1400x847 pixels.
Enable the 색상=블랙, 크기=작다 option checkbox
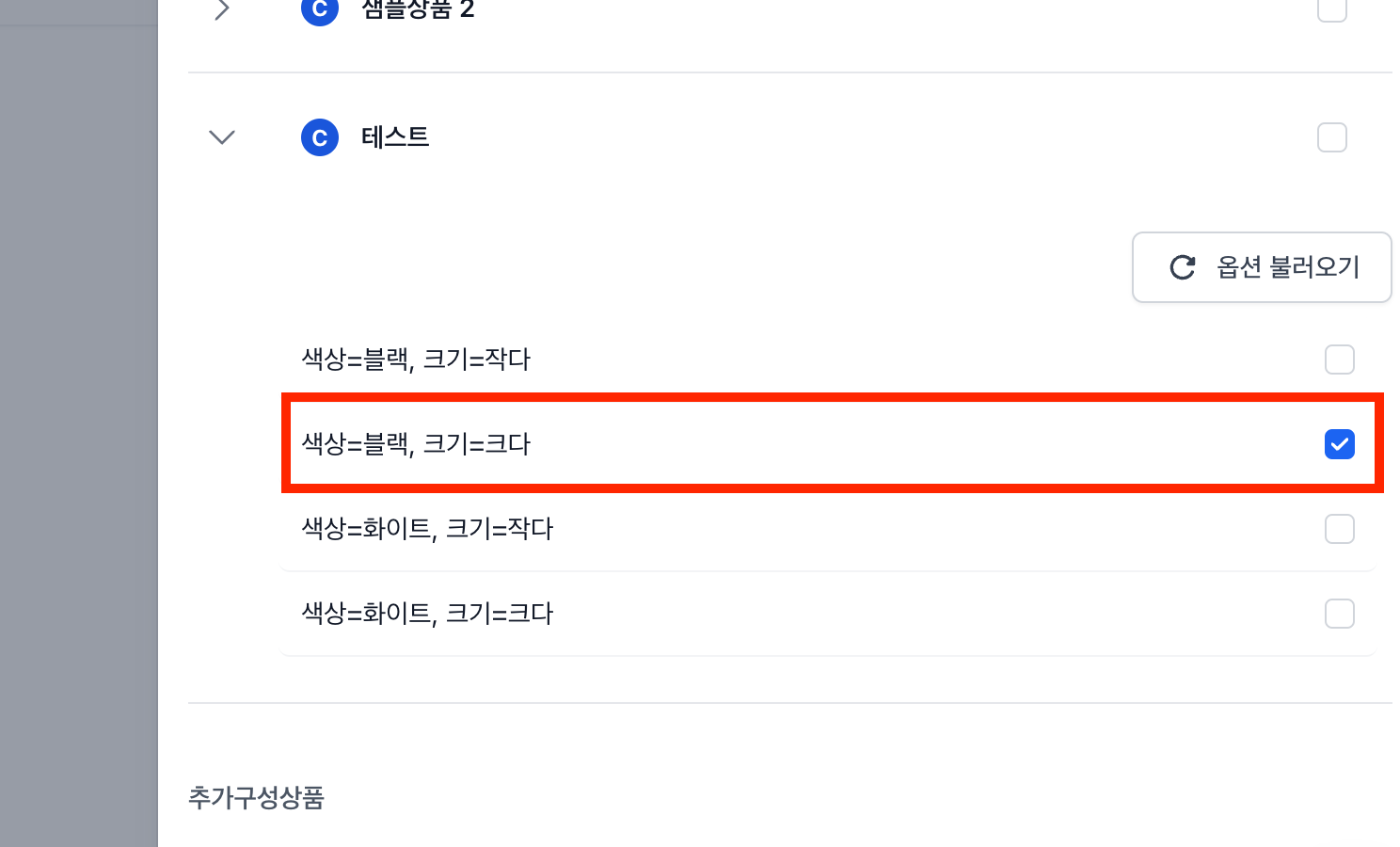click(x=1339, y=360)
